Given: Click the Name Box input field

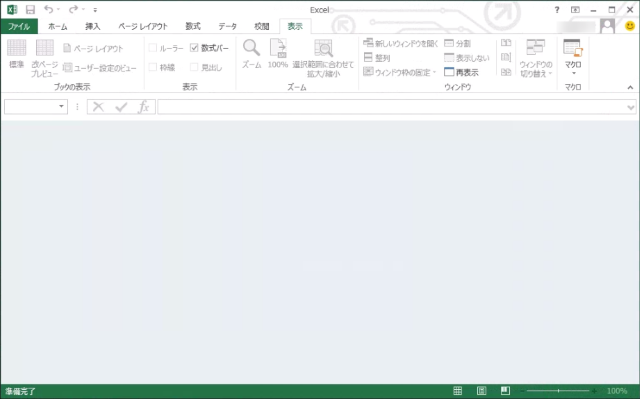Looking at the screenshot, I should 30,107.
